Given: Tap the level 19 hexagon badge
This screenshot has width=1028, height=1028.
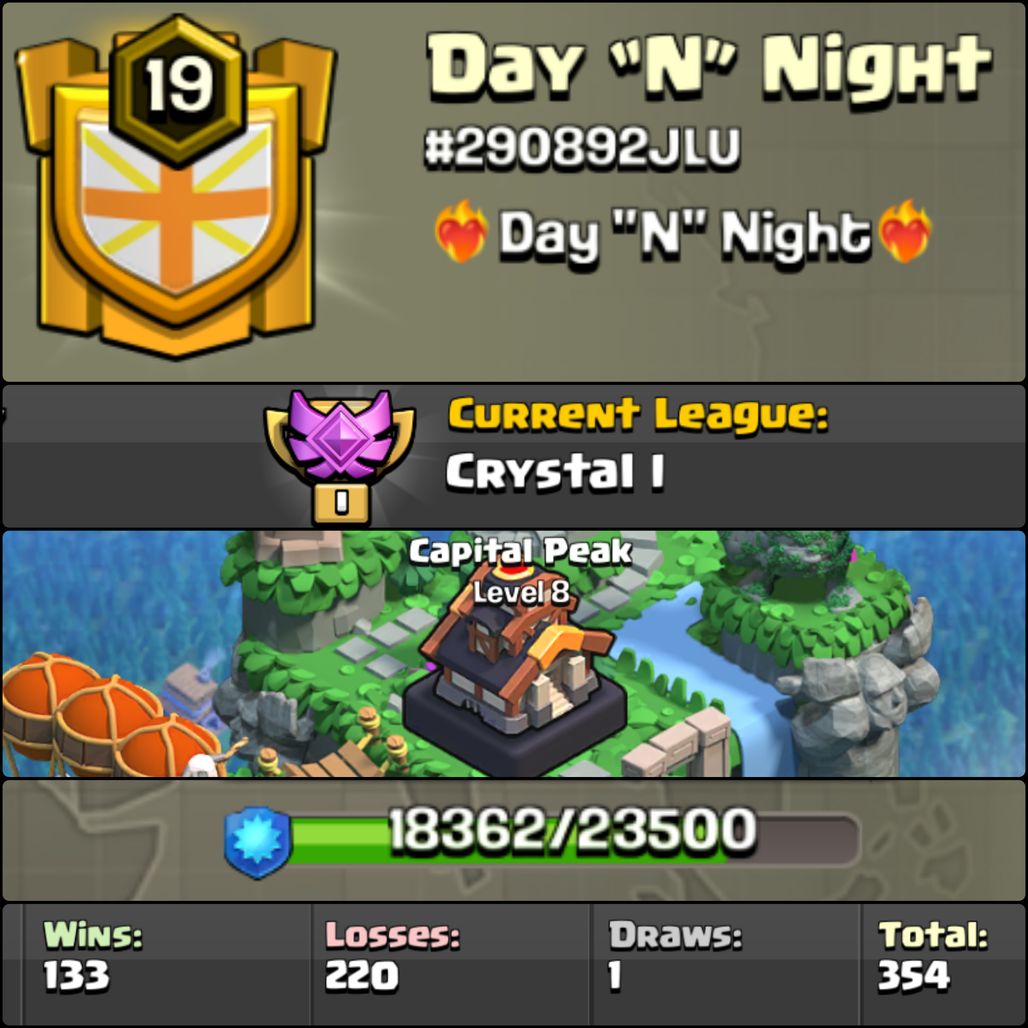Looking at the screenshot, I should click(x=178, y=89).
